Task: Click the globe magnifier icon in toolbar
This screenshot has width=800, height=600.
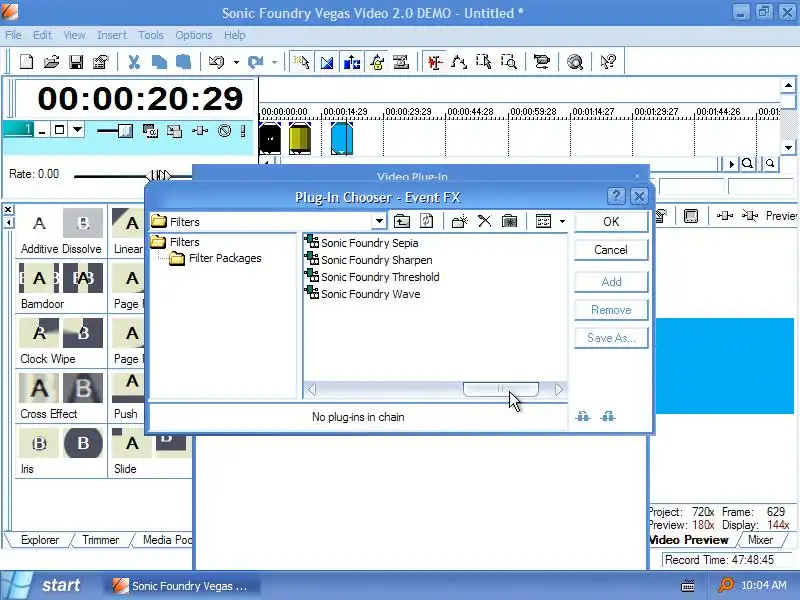Action: (x=575, y=62)
